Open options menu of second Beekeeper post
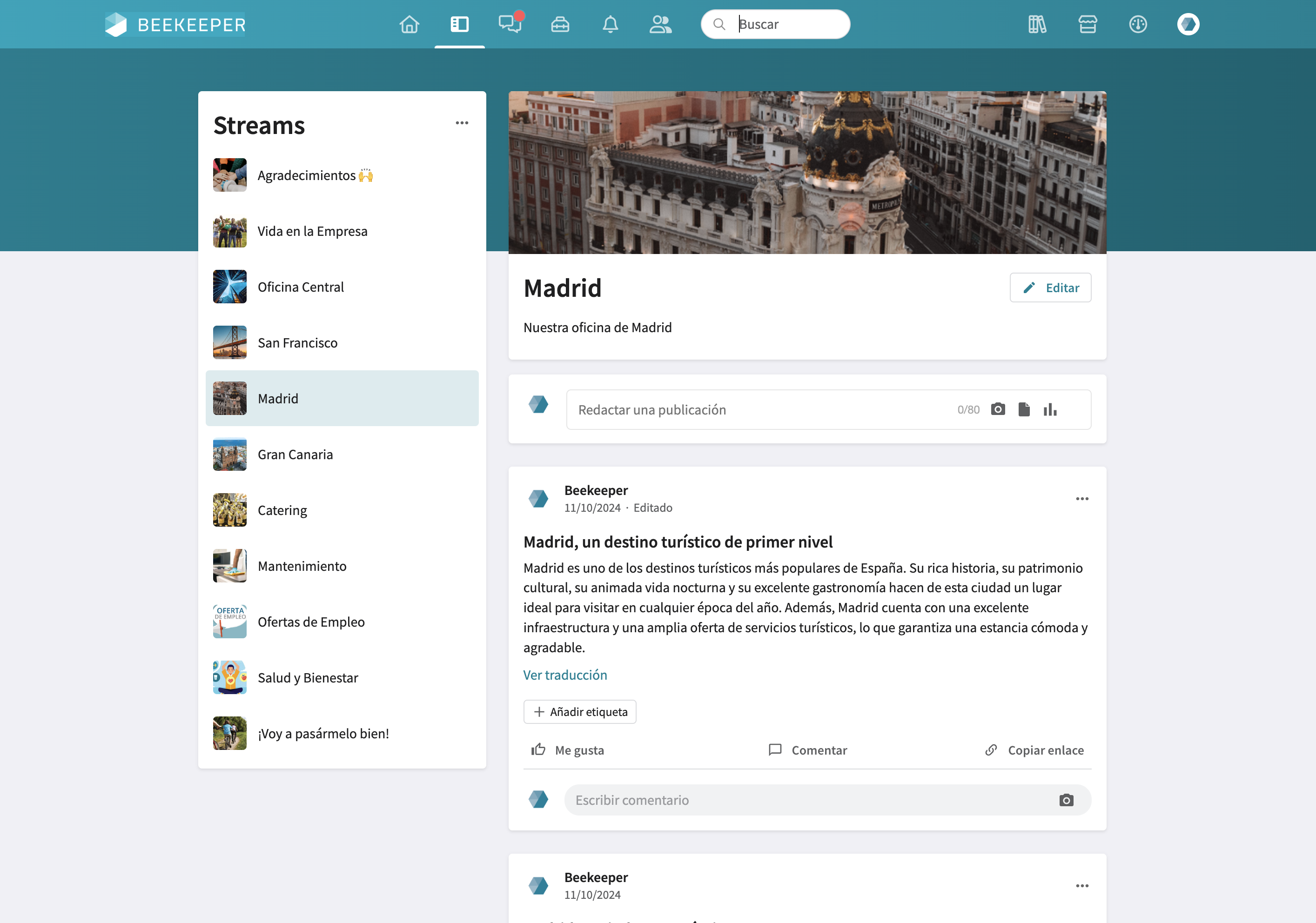 (x=1081, y=886)
